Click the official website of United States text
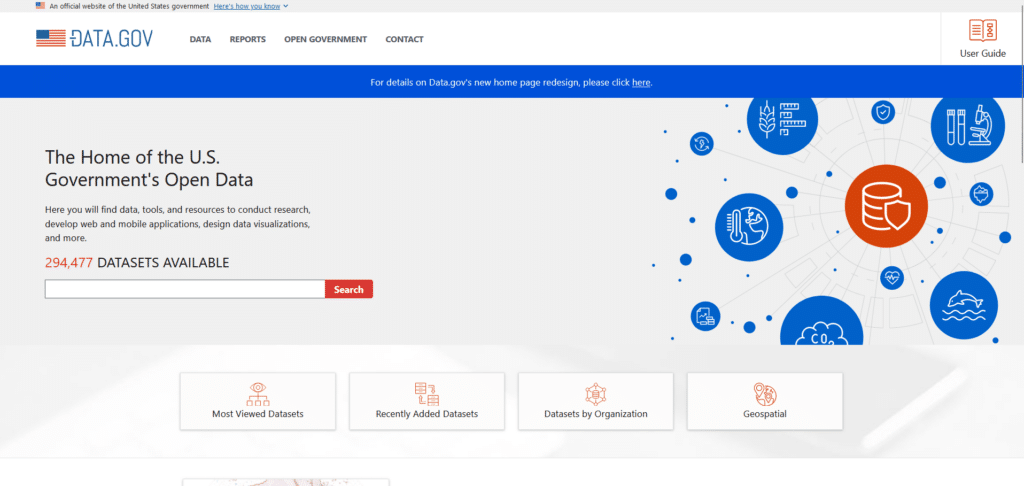This screenshot has height=486, width=1024. coord(129,6)
